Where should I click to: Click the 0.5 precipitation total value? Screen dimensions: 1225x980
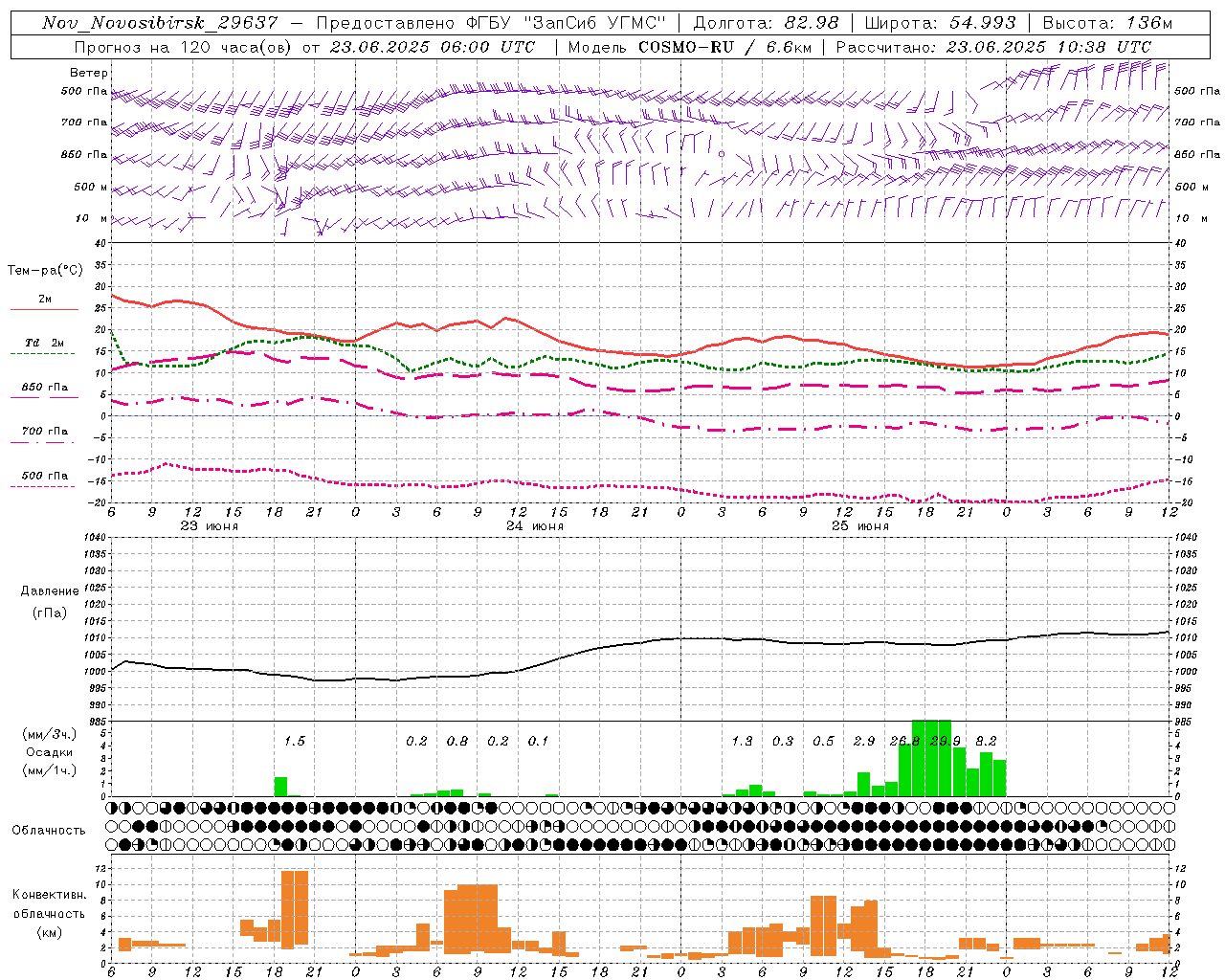click(x=823, y=741)
